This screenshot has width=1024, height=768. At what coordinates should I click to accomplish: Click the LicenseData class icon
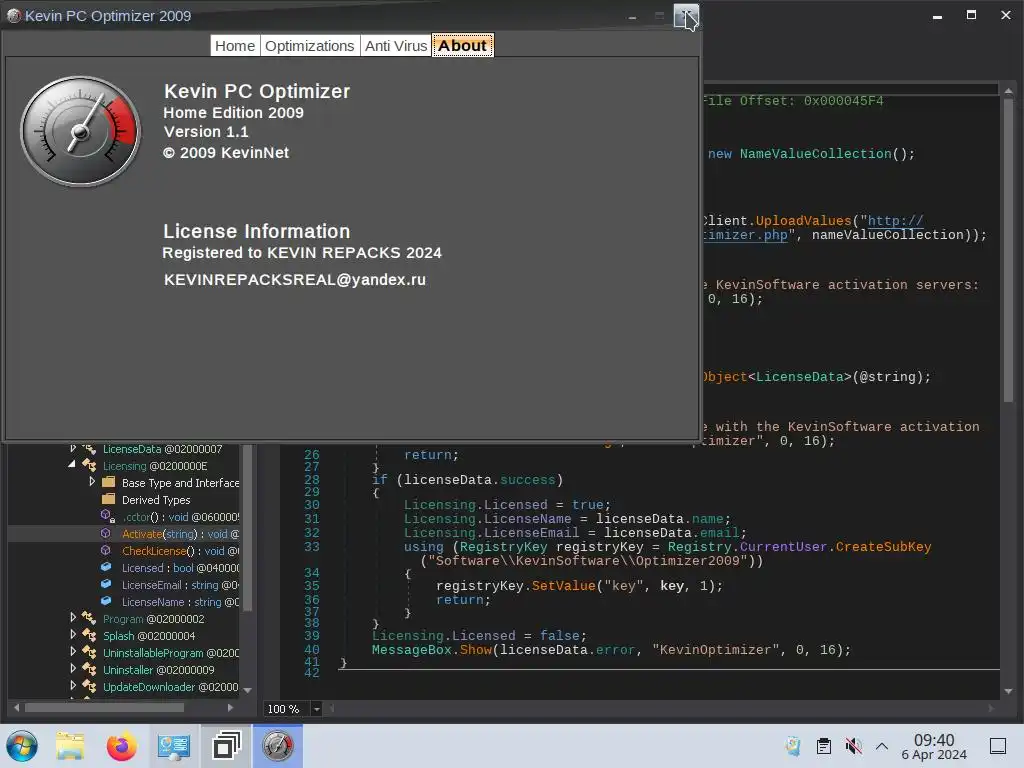pos(89,449)
